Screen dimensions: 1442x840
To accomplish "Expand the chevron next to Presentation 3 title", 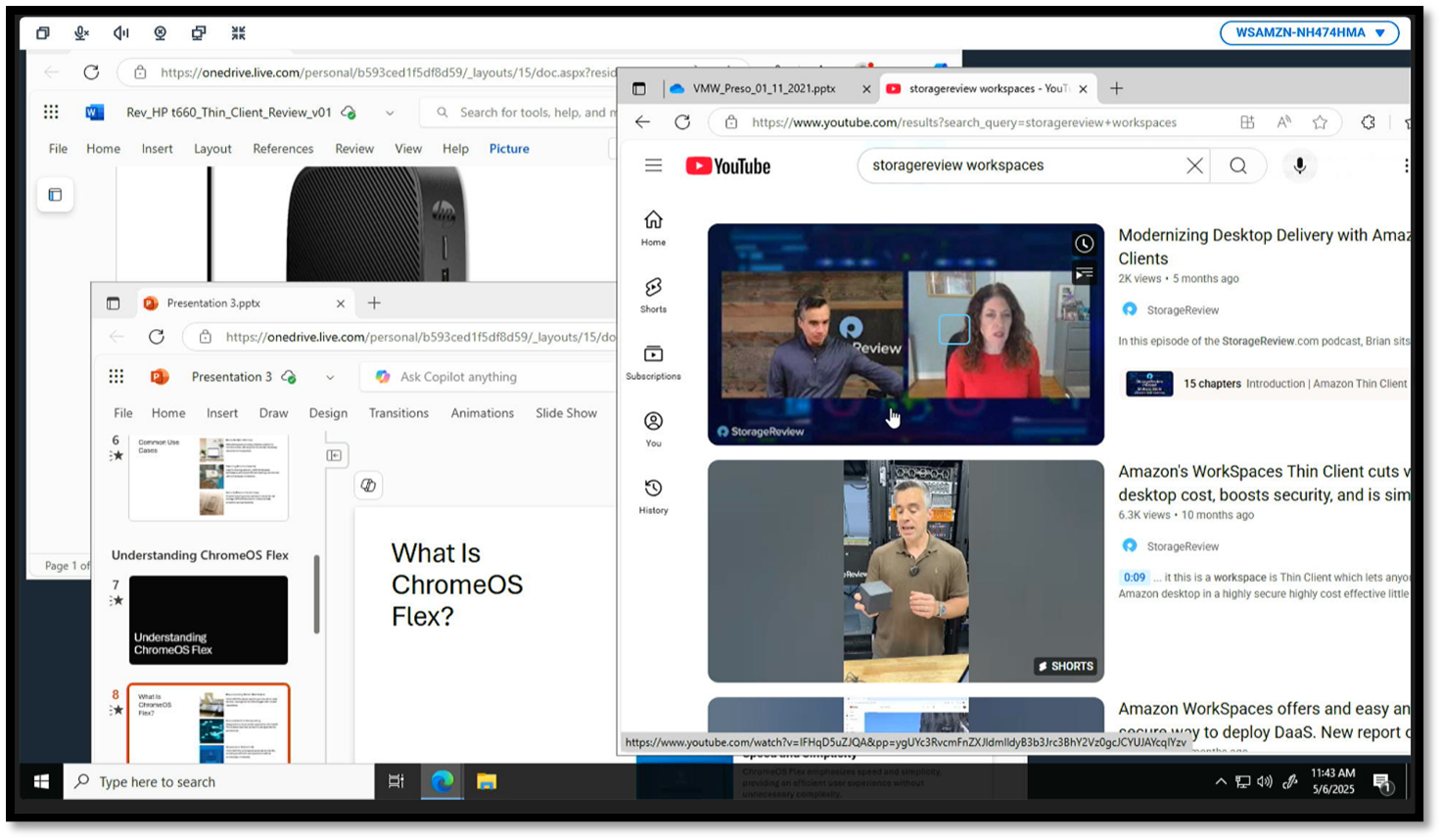I will (330, 377).
